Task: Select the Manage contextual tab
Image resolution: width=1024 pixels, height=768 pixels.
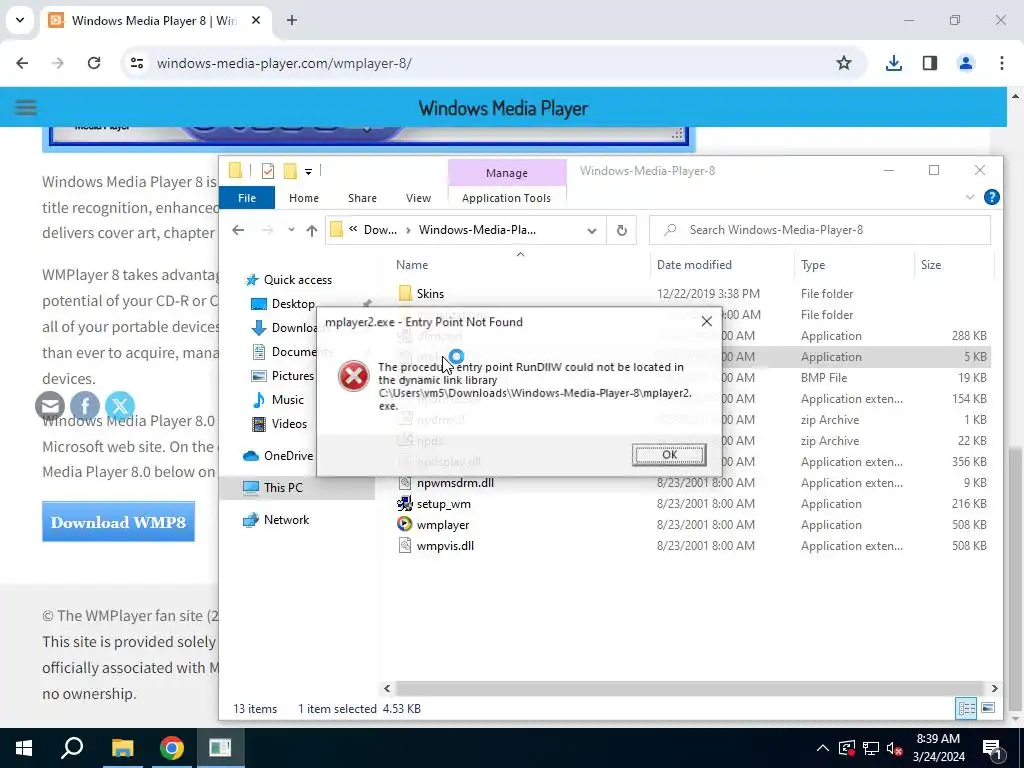Action: pyautogui.click(x=507, y=173)
